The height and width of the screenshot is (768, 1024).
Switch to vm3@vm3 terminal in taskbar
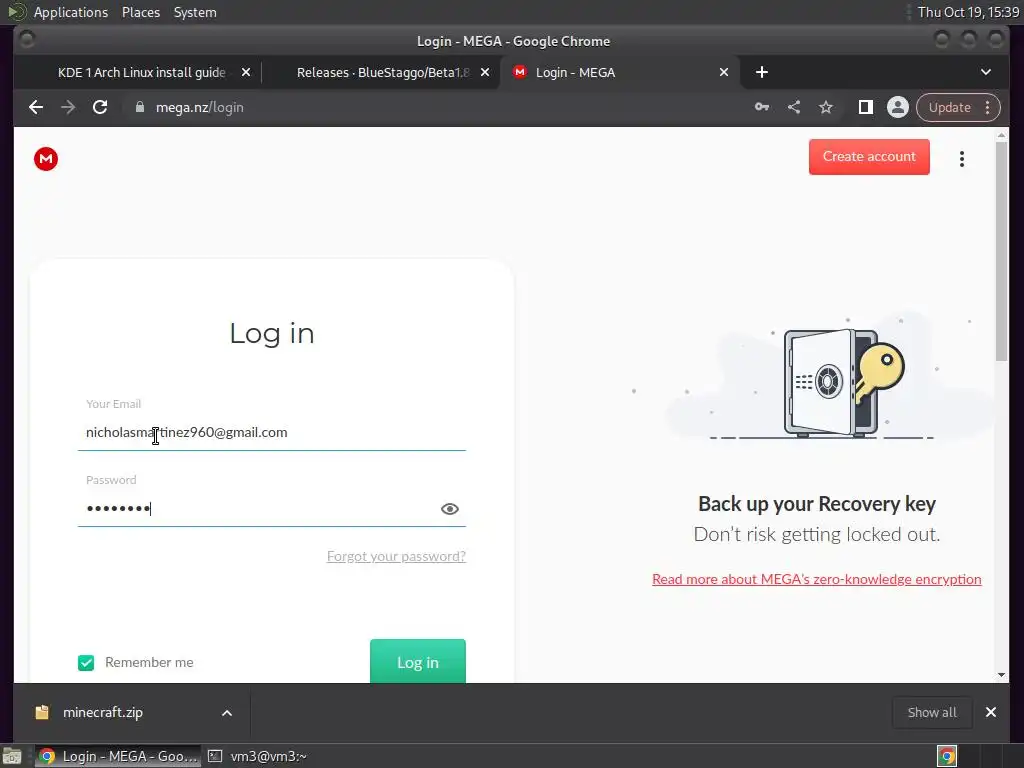pyautogui.click(x=258, y=756)
